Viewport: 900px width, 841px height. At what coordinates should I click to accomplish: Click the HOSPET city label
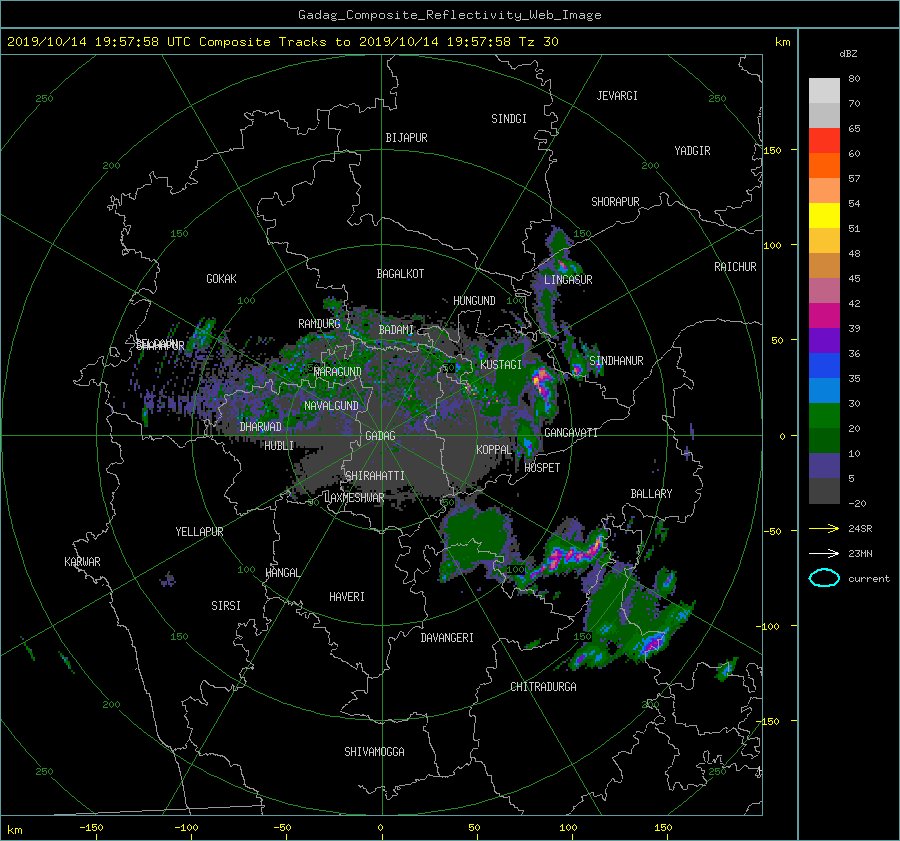tap(542, 468)
